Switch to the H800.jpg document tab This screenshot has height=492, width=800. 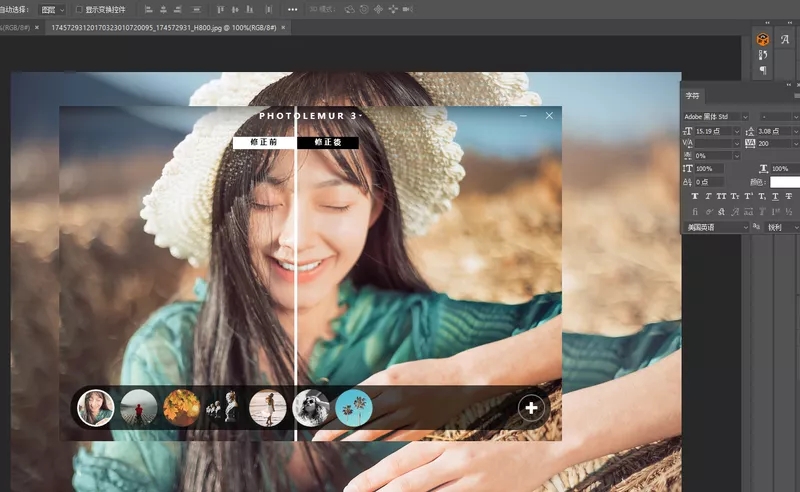(x=164, y=28)
